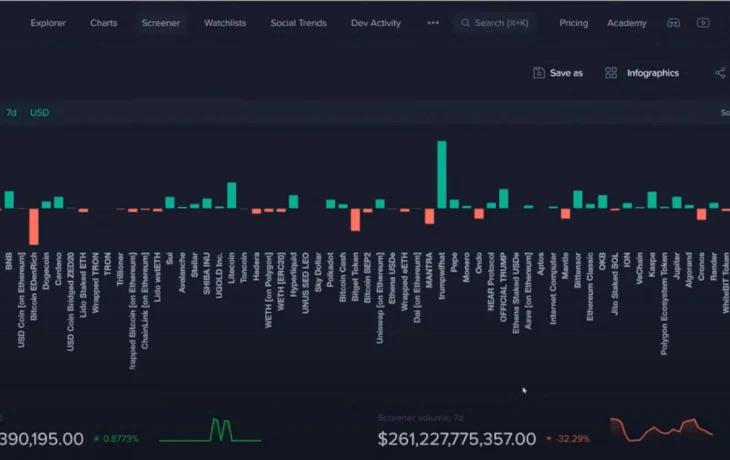This screenshot has width=730, height=460.
Task: Click the Sky Dollar axis label
Action: [318, 272]
